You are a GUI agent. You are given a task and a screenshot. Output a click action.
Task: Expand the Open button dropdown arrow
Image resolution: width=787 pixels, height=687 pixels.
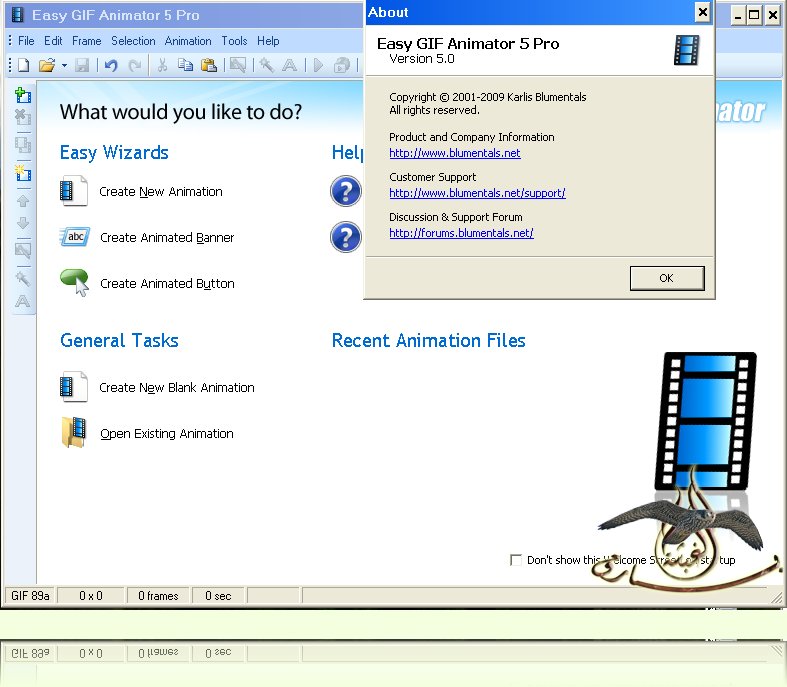click(64, 65)
